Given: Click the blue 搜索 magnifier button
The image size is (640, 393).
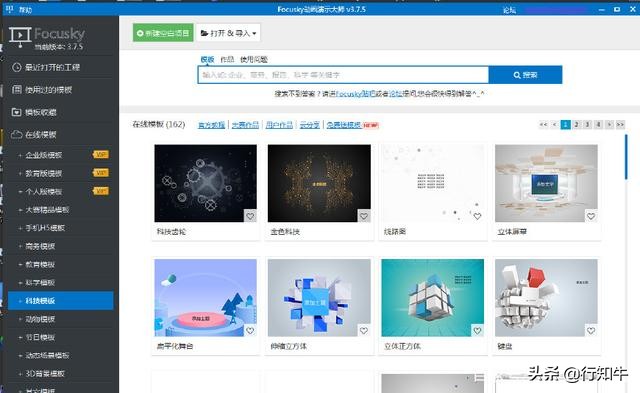Looking at the screenshot, I should [525, 75].
